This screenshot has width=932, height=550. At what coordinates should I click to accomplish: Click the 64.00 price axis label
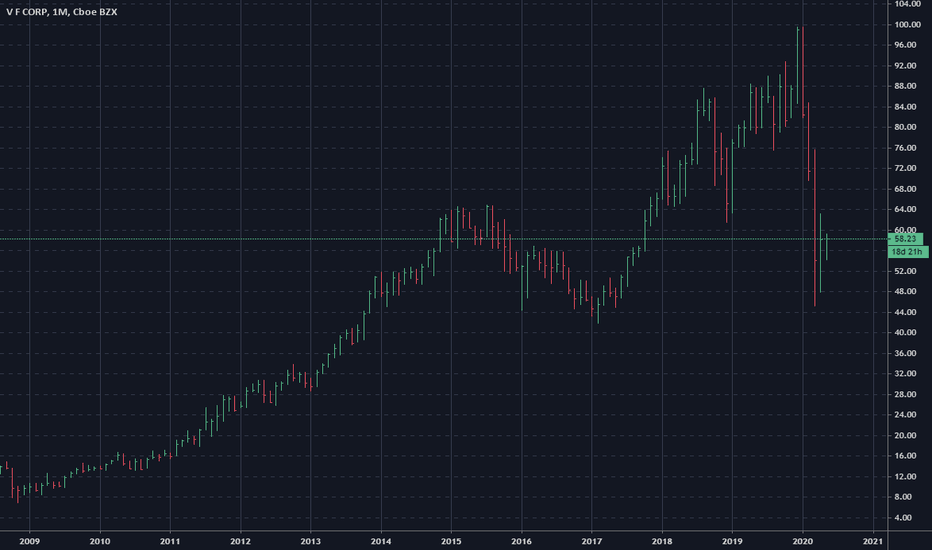[x=905, y=209]
